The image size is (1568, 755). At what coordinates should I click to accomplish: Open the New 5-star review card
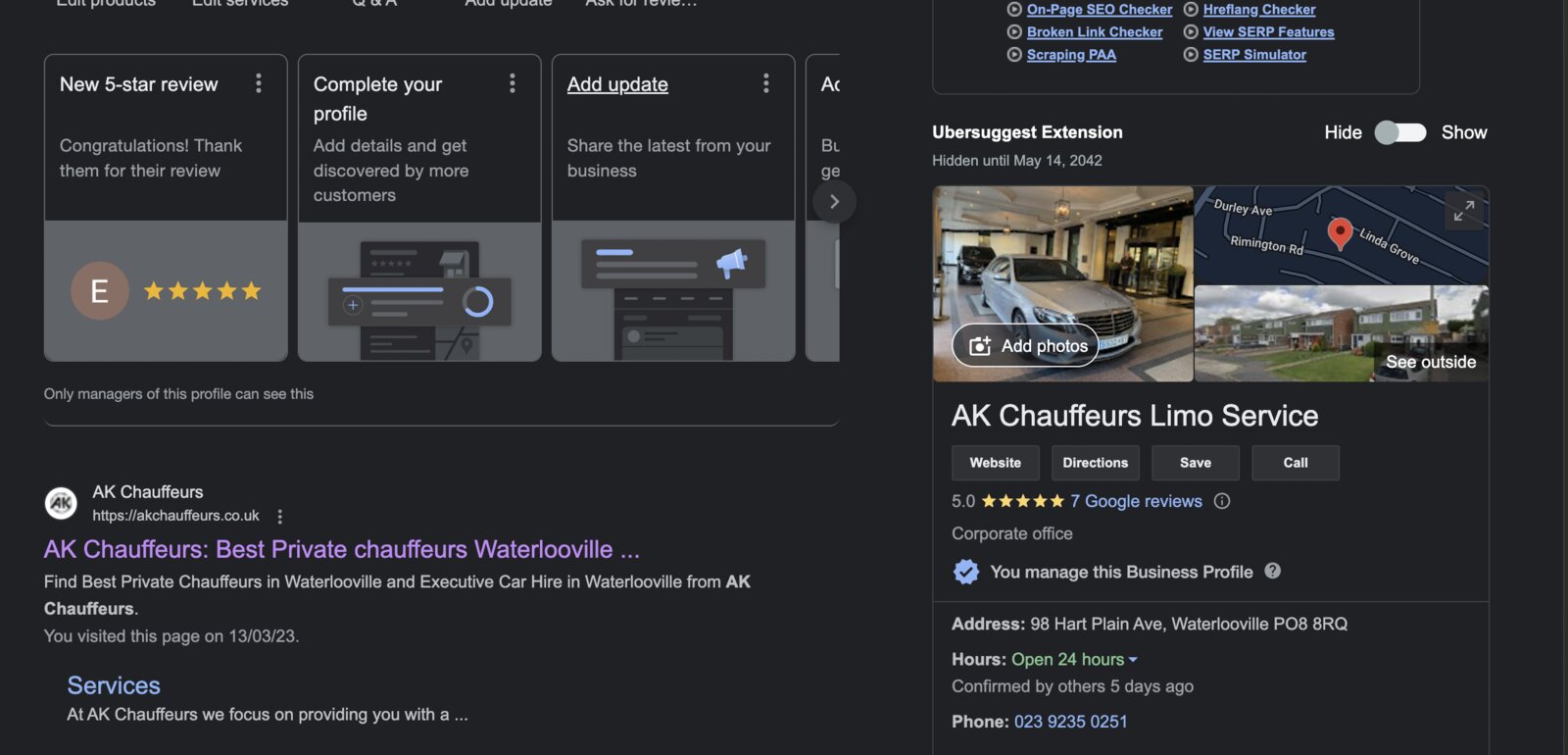pyautogui.click(x=166, y=208)
